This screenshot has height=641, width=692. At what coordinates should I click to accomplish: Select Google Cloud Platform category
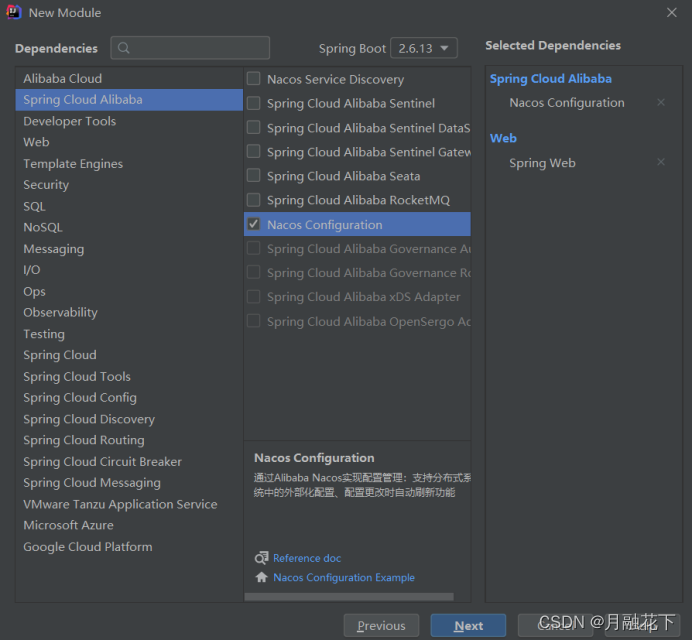click(x=129, y=547)
